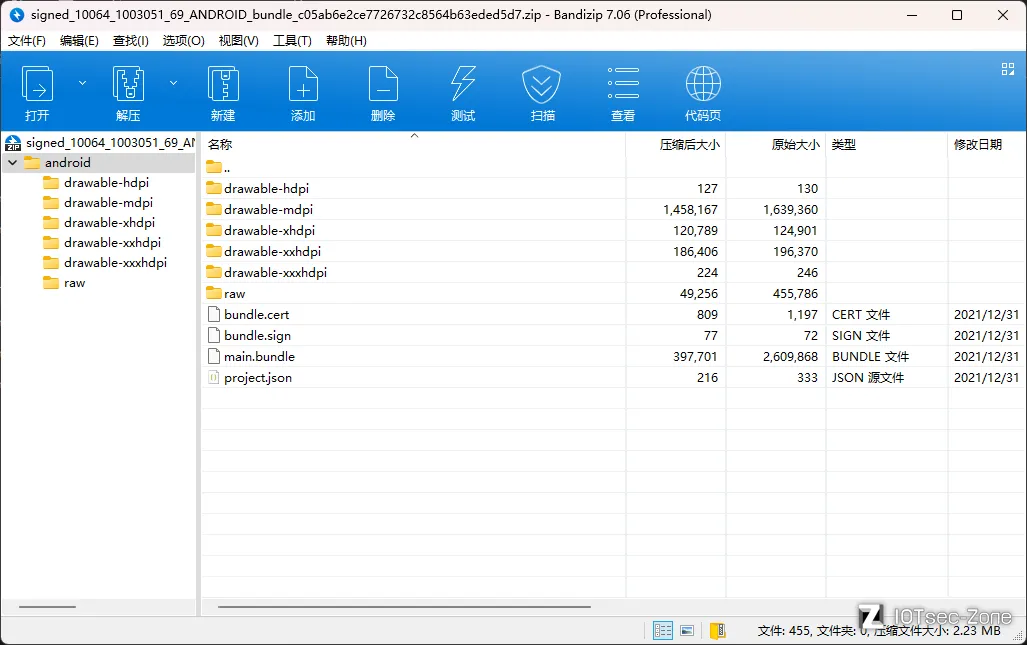Screen dimensions: 1027x645
Task: Click the 新建 (New archive) toolbar icon
Action: click(223, 84)
